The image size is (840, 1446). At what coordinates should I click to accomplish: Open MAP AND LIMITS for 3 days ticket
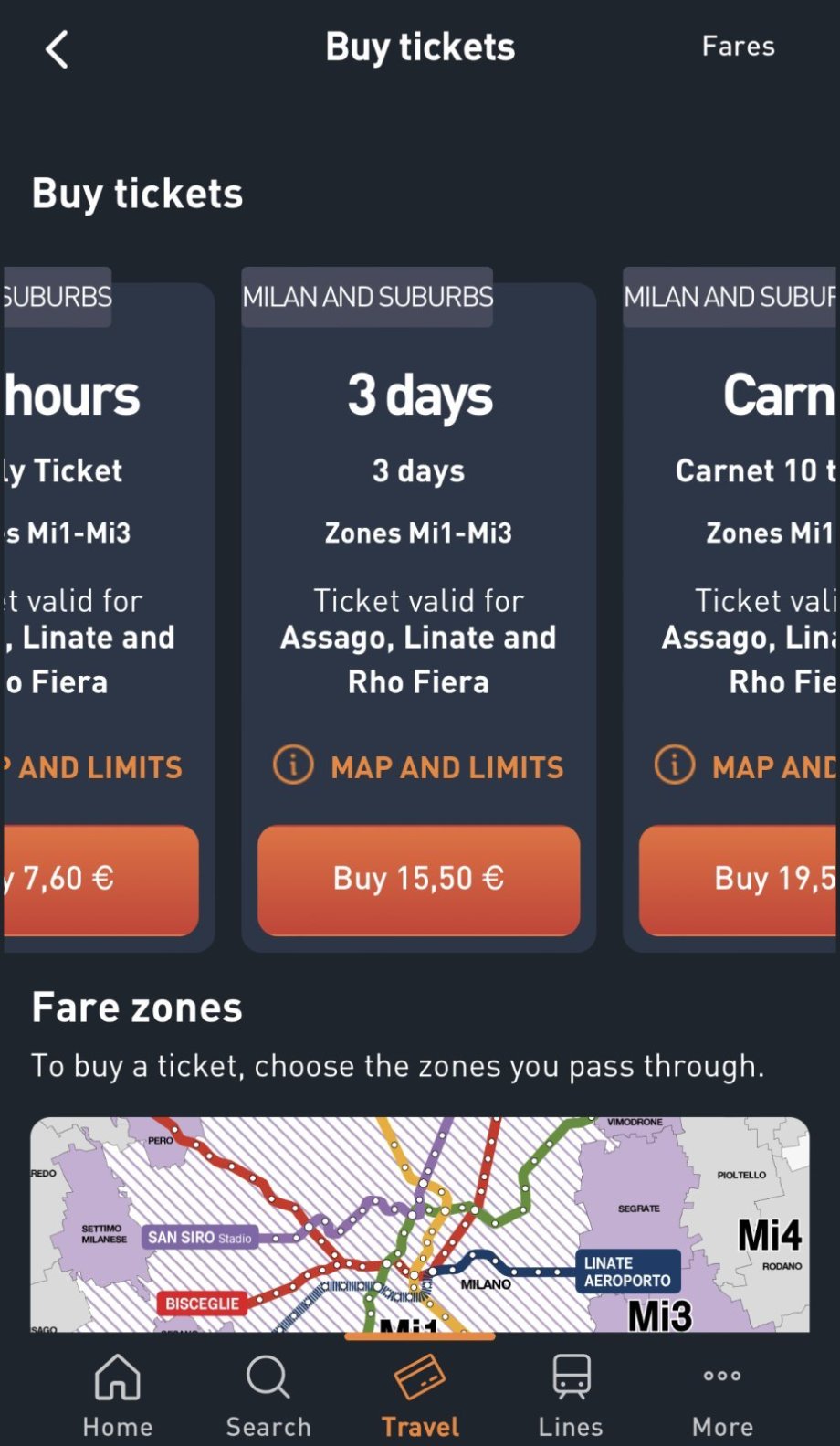pyautogui.click(x=446, y=767)
